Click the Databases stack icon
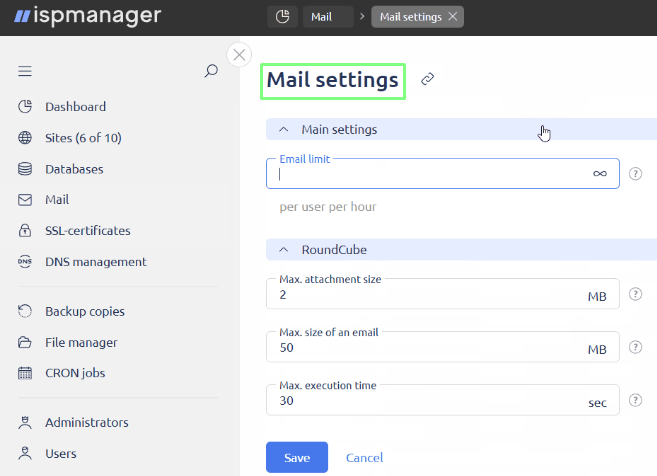 (25, 169)
